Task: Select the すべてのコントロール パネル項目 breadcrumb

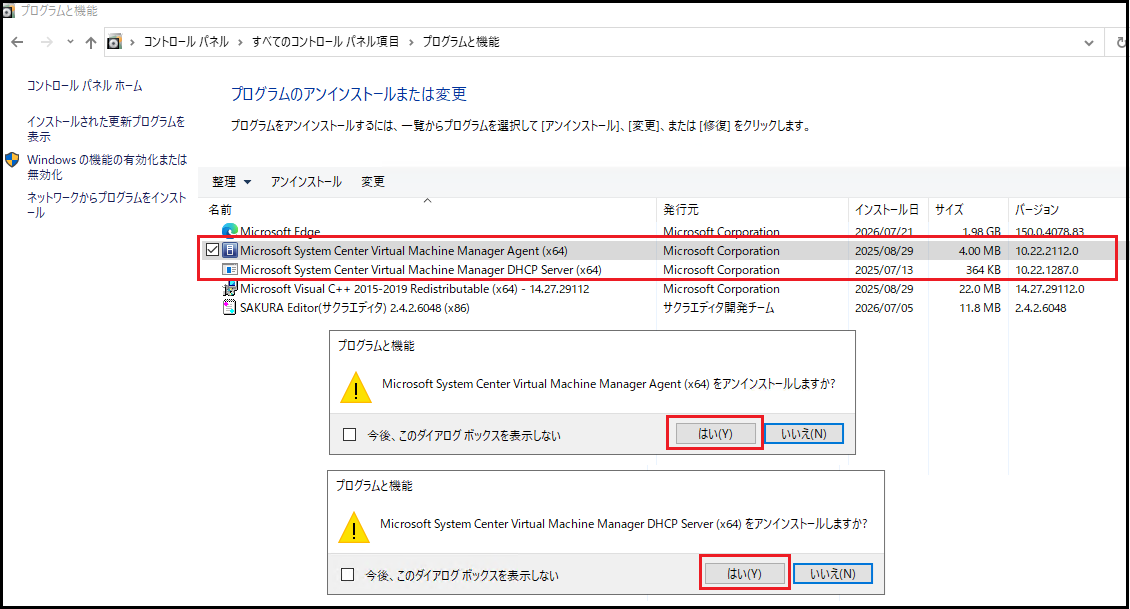Action: tap(325, 42)
